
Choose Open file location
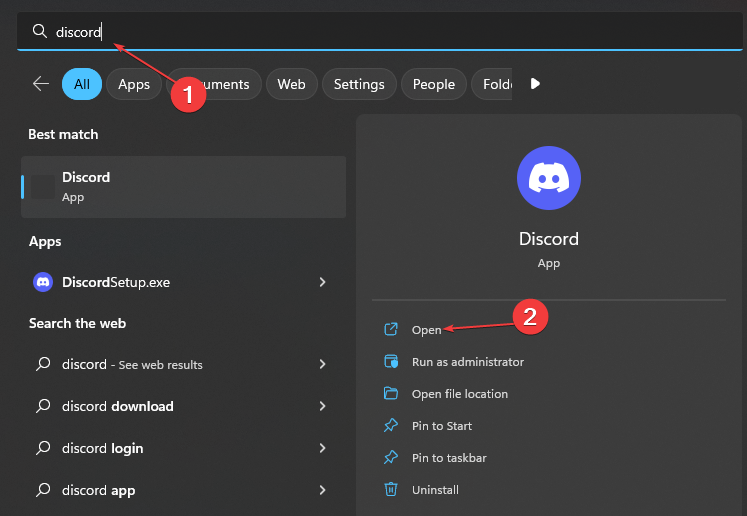coord(460,394)
